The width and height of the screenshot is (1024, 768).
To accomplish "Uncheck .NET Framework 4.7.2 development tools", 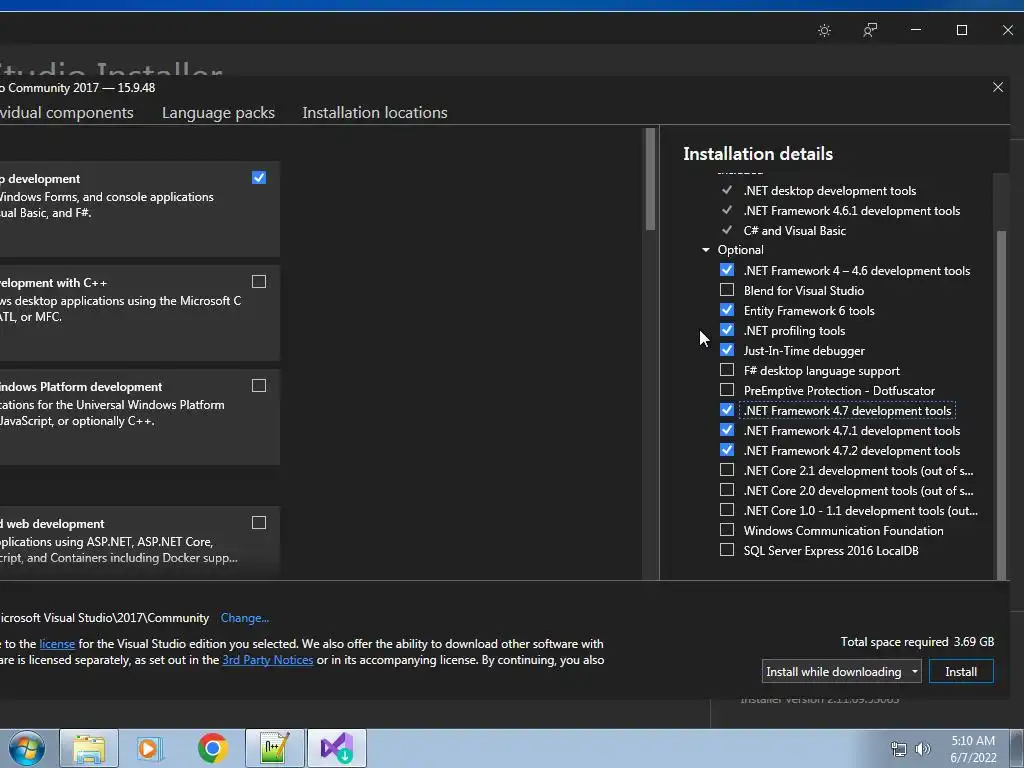I will click(x=727, y=450).
